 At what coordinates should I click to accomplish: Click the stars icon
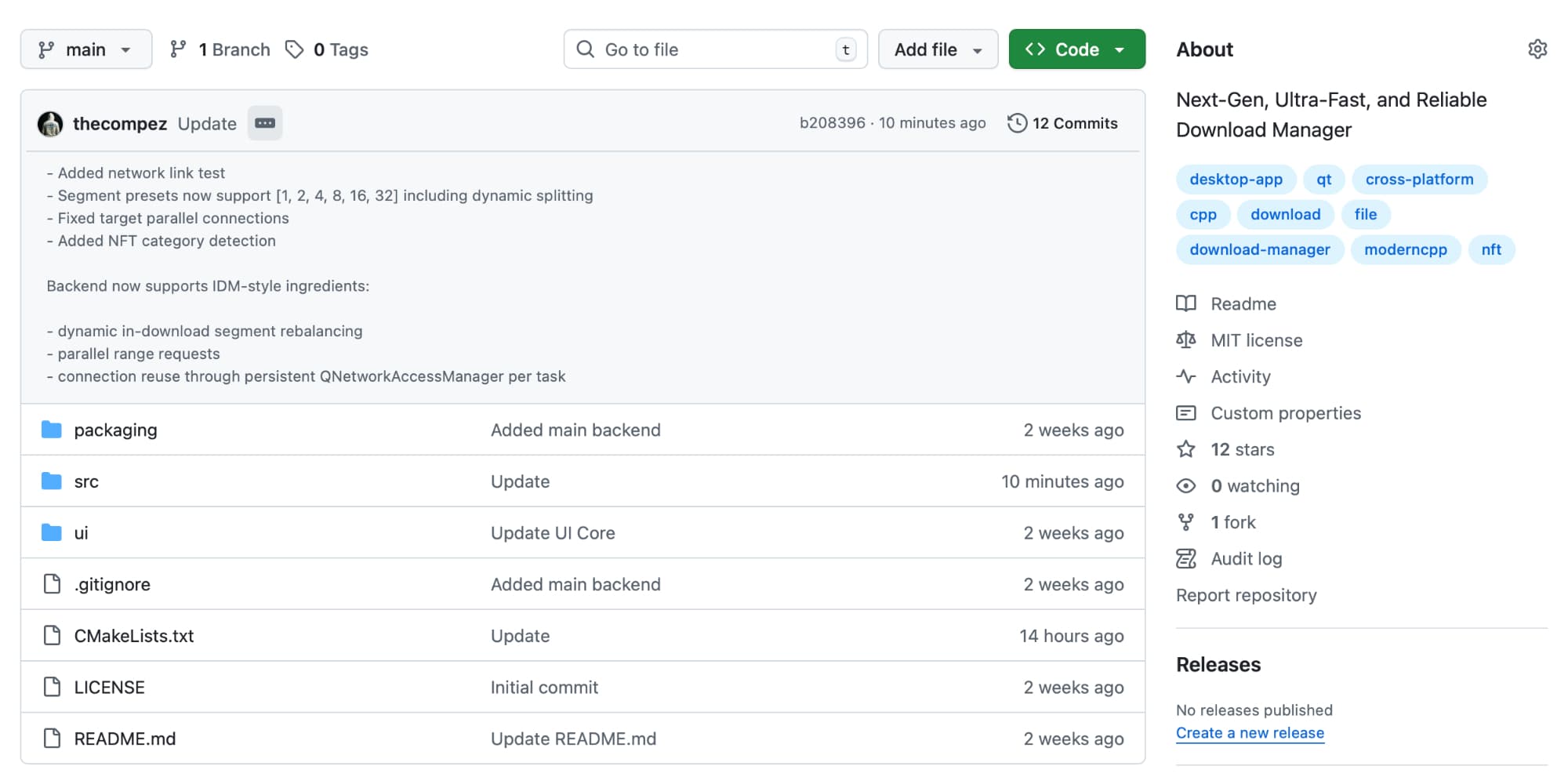point(1186,449)
